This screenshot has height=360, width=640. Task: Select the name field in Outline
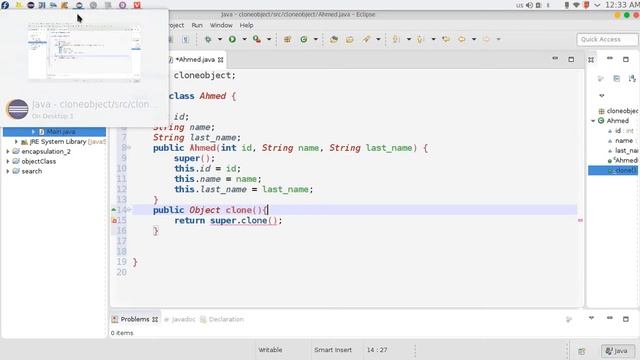[620, 140]
